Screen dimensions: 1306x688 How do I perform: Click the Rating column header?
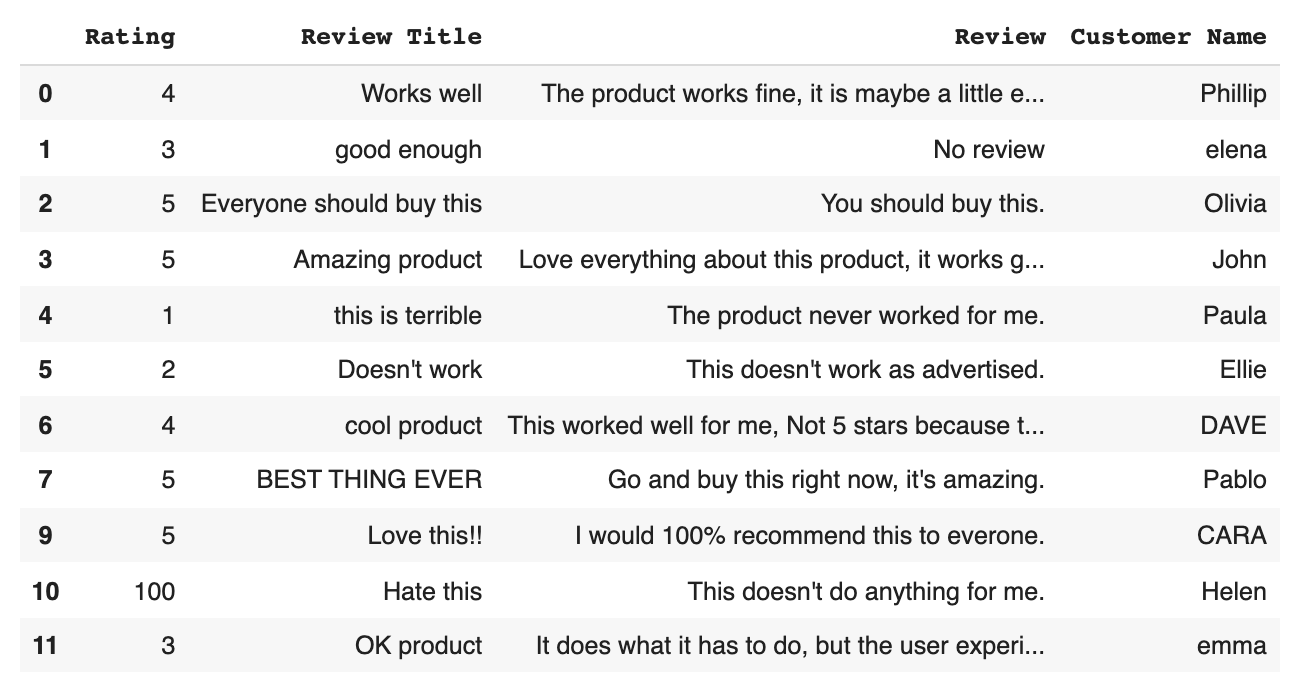129,37
